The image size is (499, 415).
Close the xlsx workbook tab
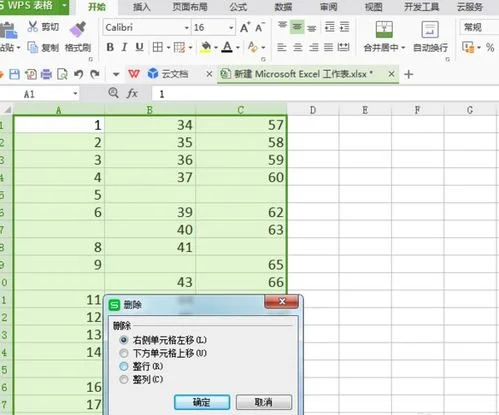click(x=391, y=74)
